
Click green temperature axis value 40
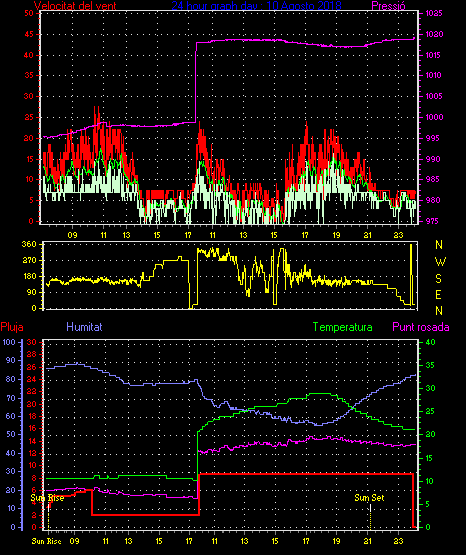430,342
